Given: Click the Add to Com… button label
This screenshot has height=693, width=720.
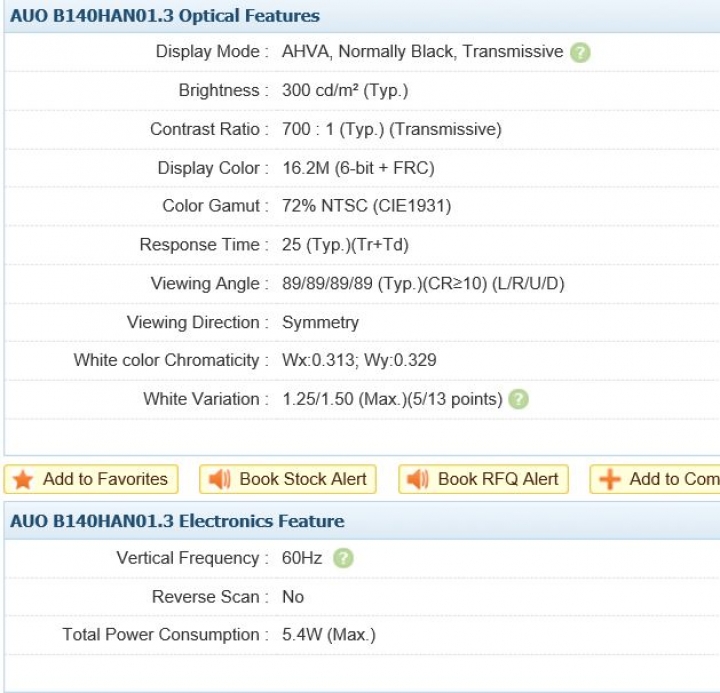Looking at the screenshot, I should (x=674, y=479).
